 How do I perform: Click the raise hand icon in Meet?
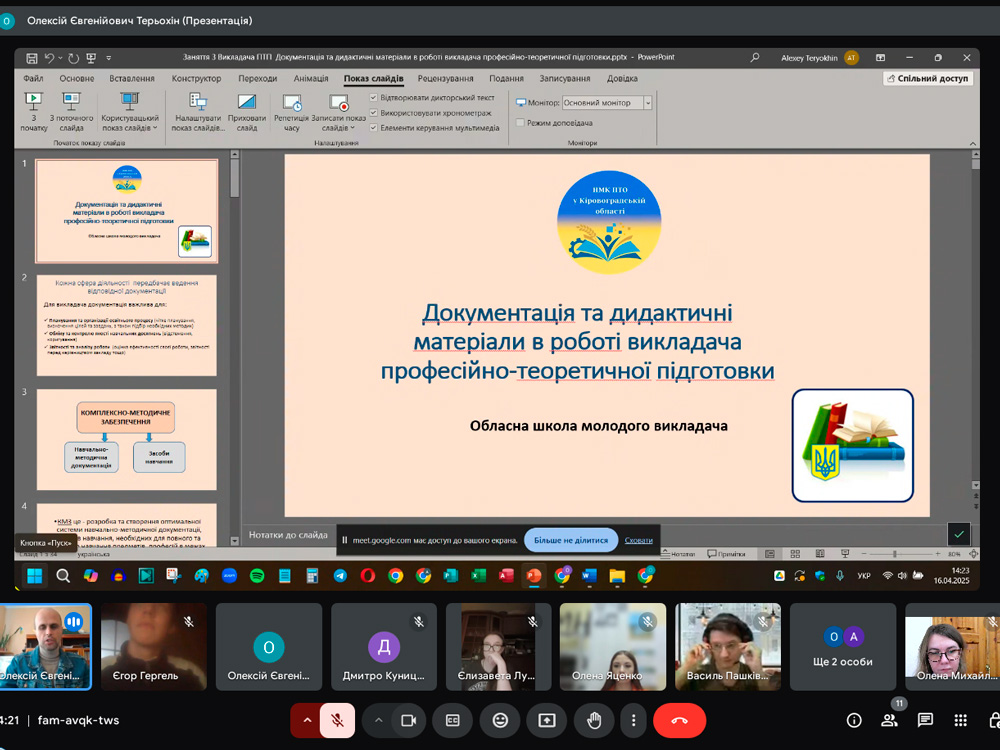594,720
